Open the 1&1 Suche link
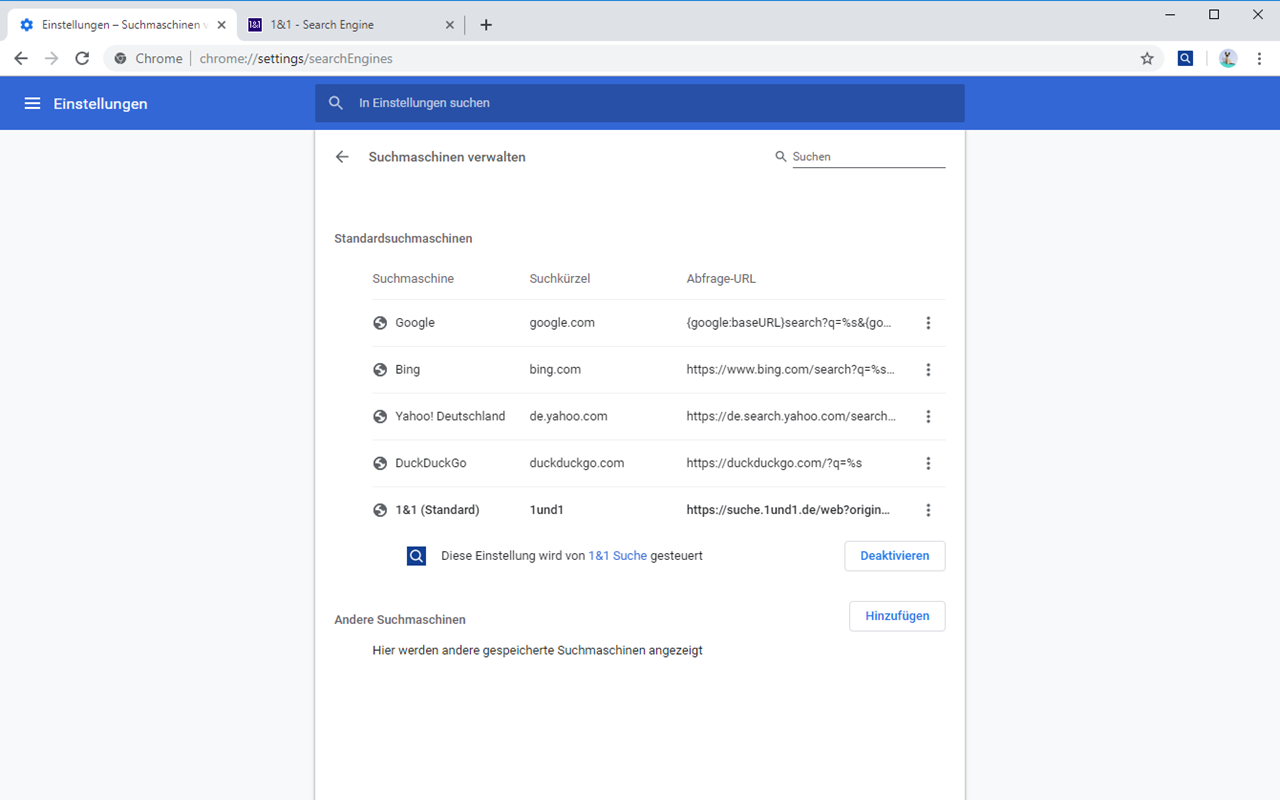The width and height of the screenshot is (1280, 800). 617,556
